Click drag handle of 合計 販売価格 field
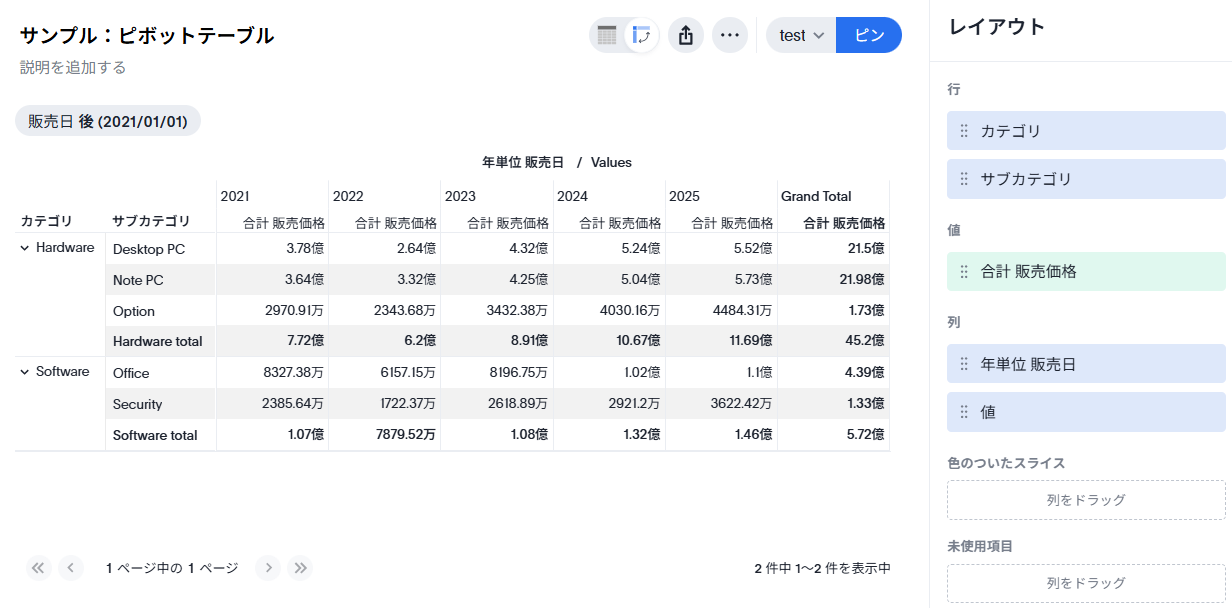This screenshot has width=1232, height=608. pyautogui.click(x=964, y=271)
